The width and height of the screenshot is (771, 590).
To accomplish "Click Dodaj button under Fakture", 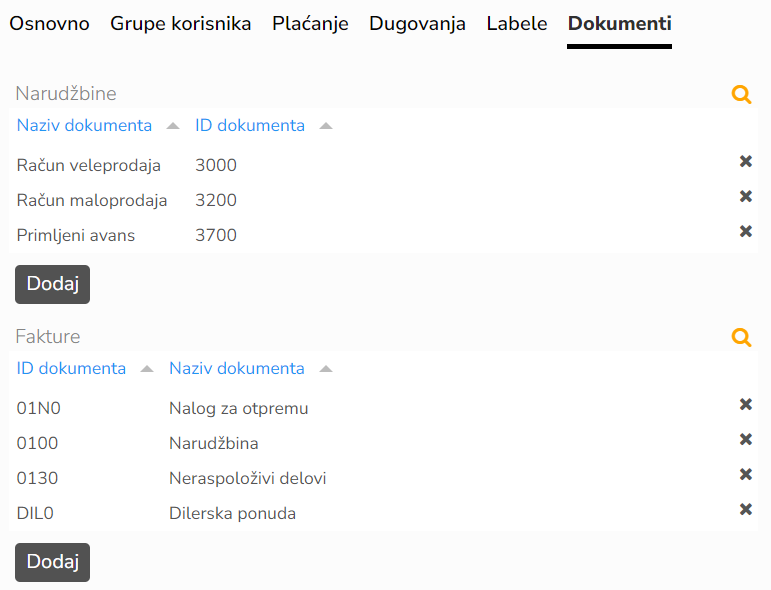I will [x=53, y=562].
